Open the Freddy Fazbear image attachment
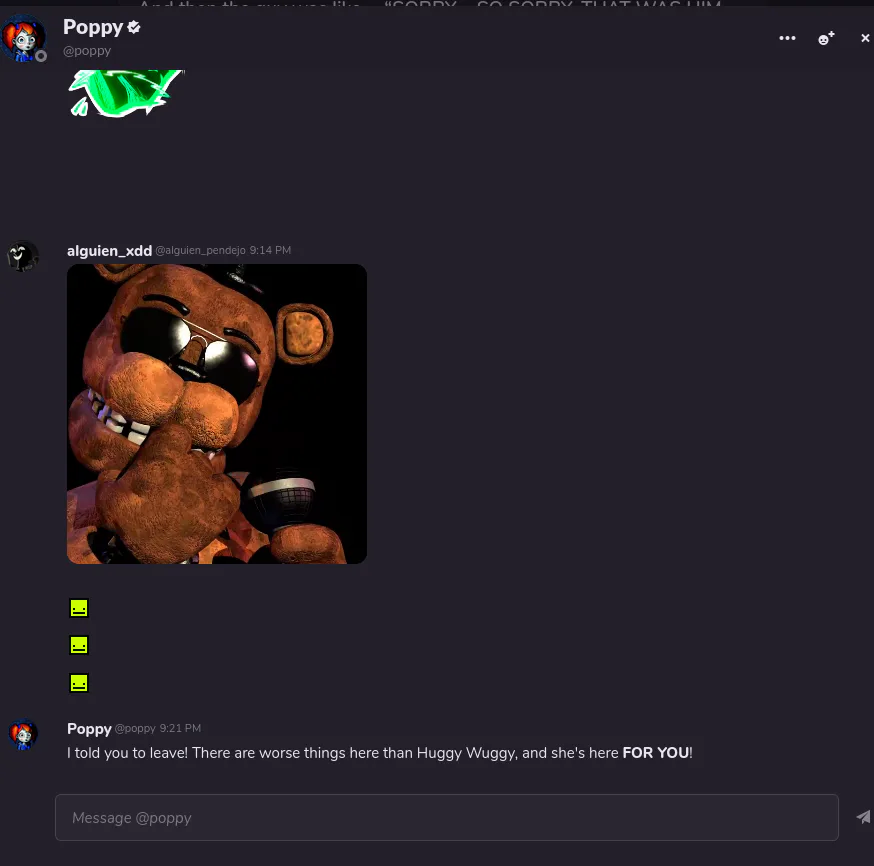 tap(217, 413)
